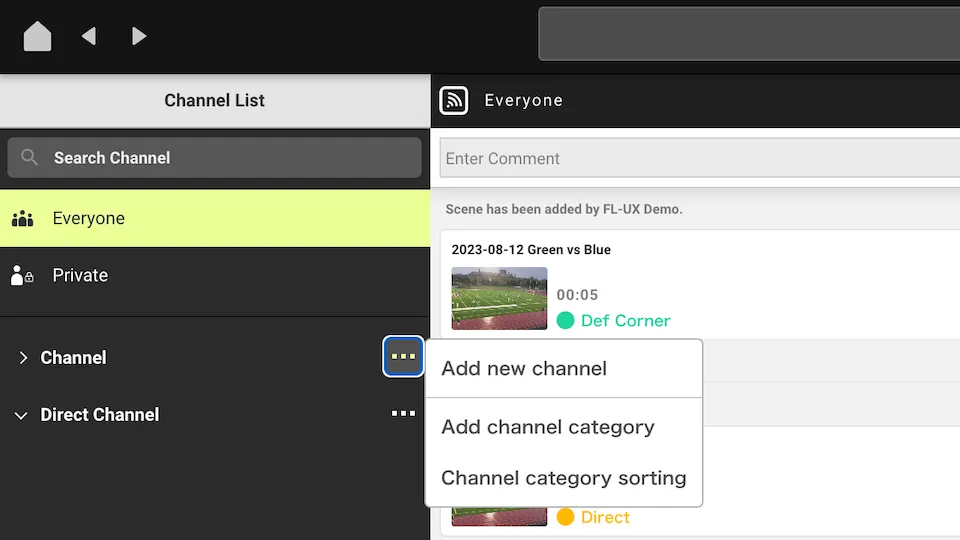Click the 00:05 timestamp
Screen dimensions: 960x540
(x=577, y=295)
